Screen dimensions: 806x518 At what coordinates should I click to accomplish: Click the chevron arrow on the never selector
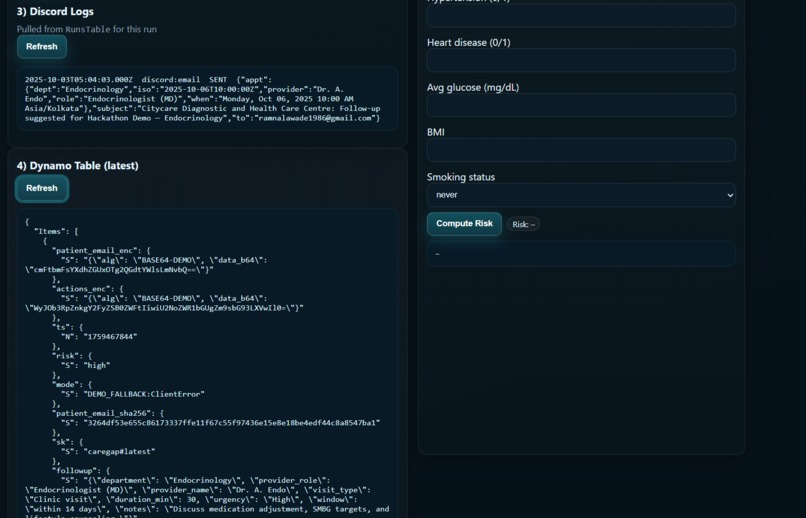point(729,195)
